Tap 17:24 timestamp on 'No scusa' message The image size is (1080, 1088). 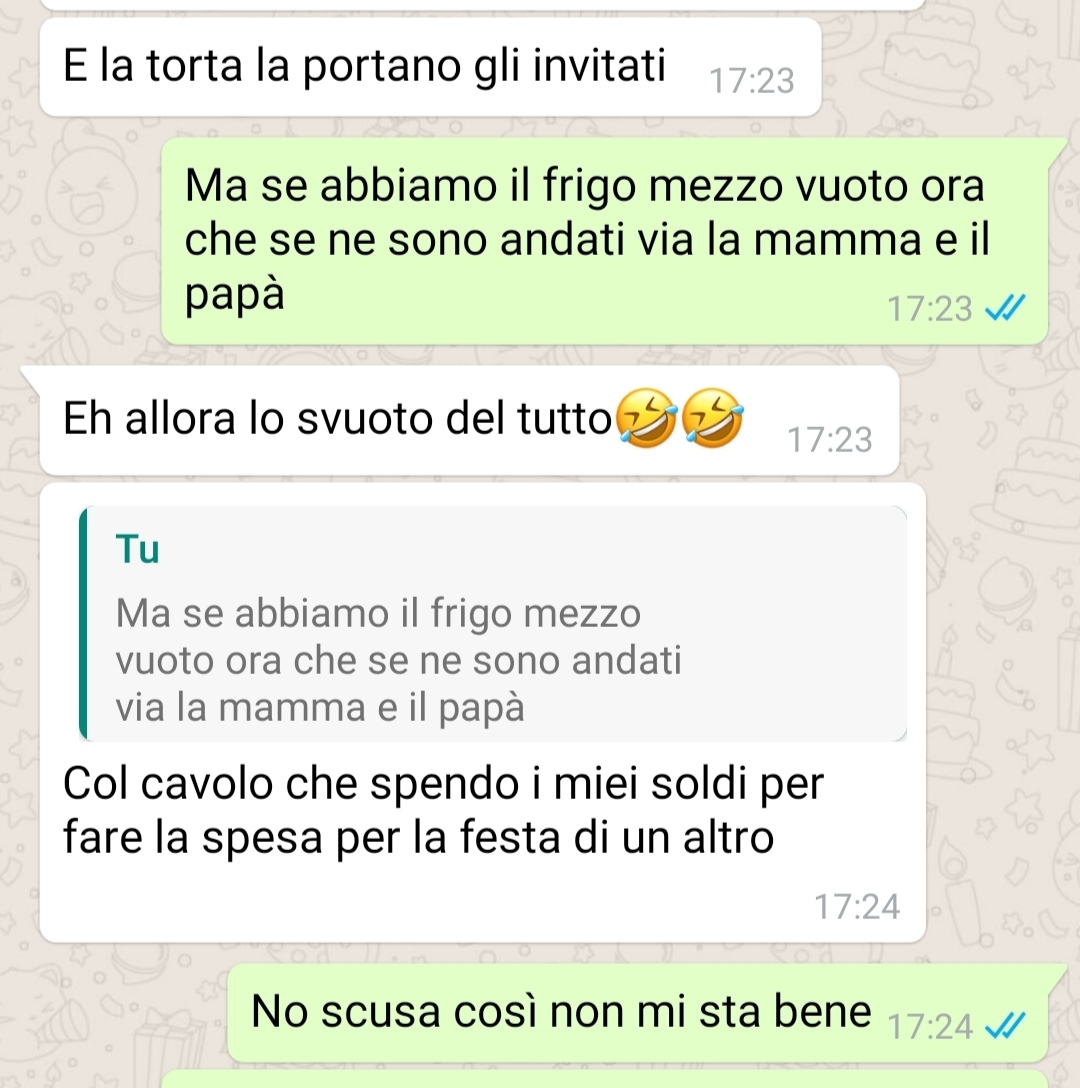coord(929,1027)
